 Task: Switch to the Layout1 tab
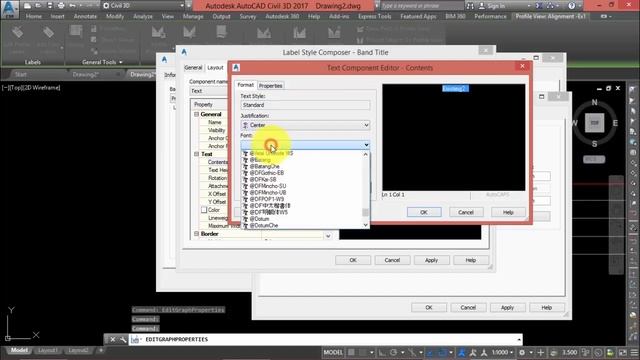pyautogui.click(x=47, y=350)
